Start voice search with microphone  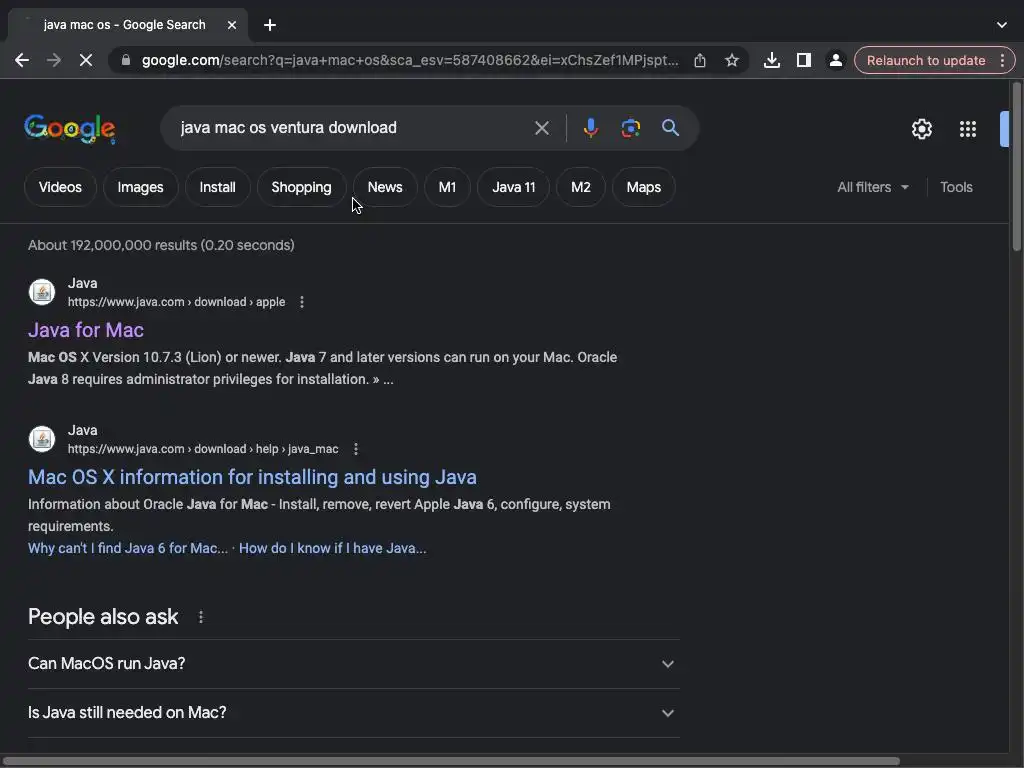(590, 128)
